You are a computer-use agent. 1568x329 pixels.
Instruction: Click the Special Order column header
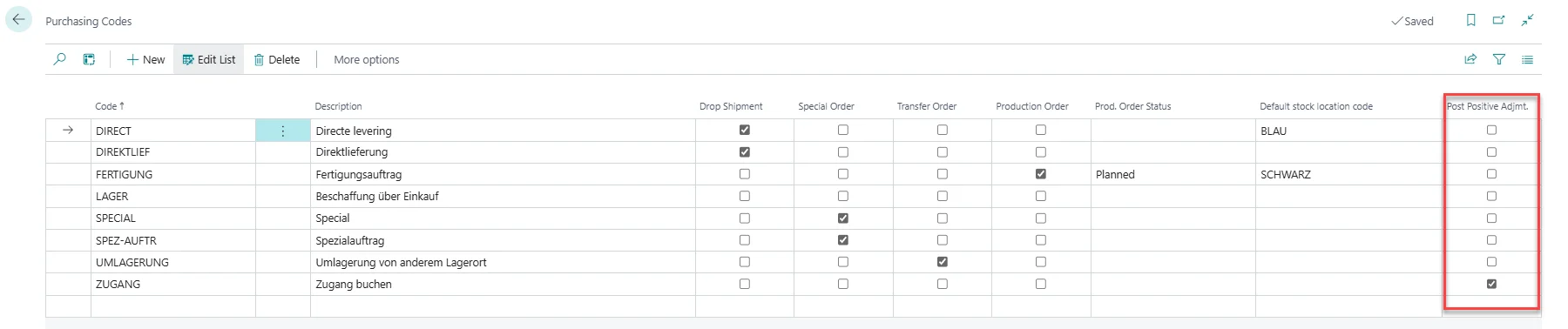tap(826, 106)
